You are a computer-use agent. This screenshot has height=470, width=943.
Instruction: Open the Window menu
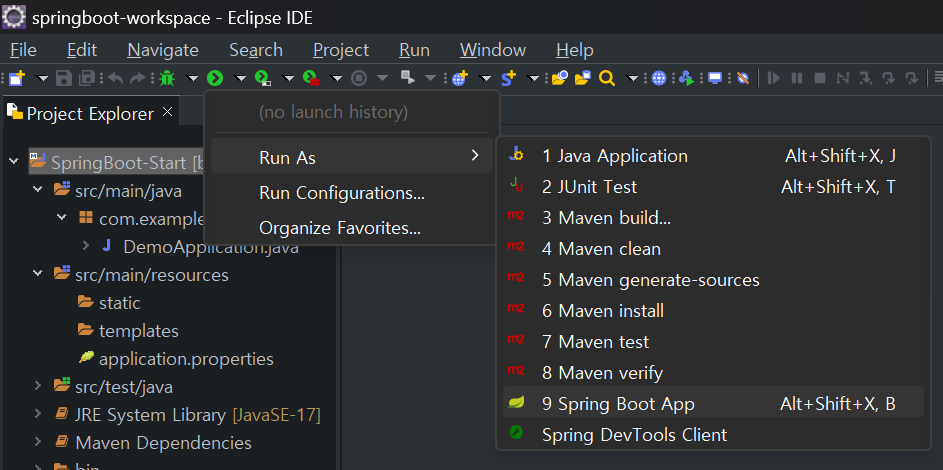(x=493, y=50)
